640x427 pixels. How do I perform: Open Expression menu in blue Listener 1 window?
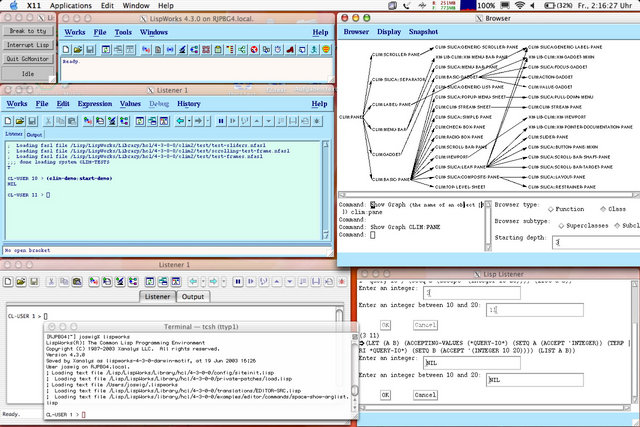95,104
